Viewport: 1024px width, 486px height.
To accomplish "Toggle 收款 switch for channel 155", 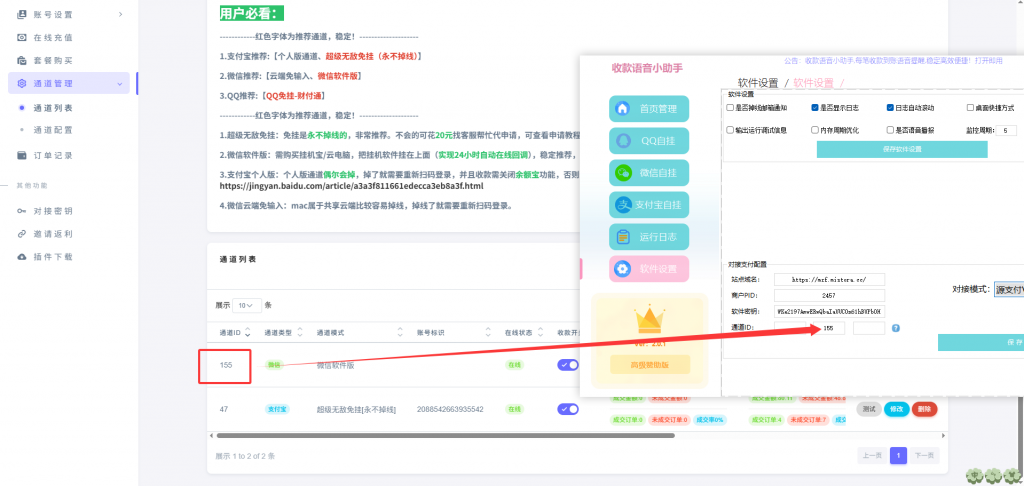I will point(568,365).
